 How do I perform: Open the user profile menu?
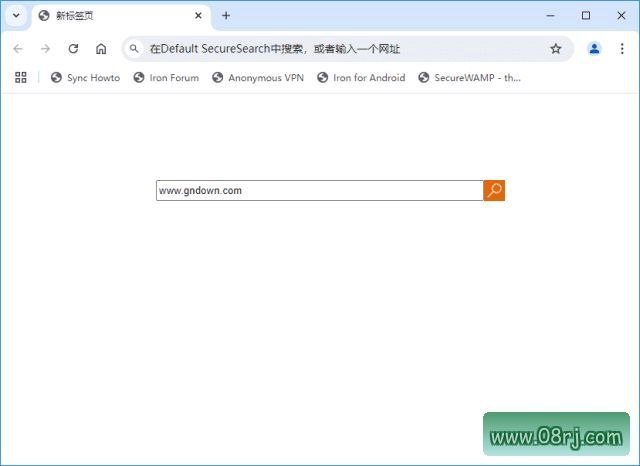click(x=594, y=49)
